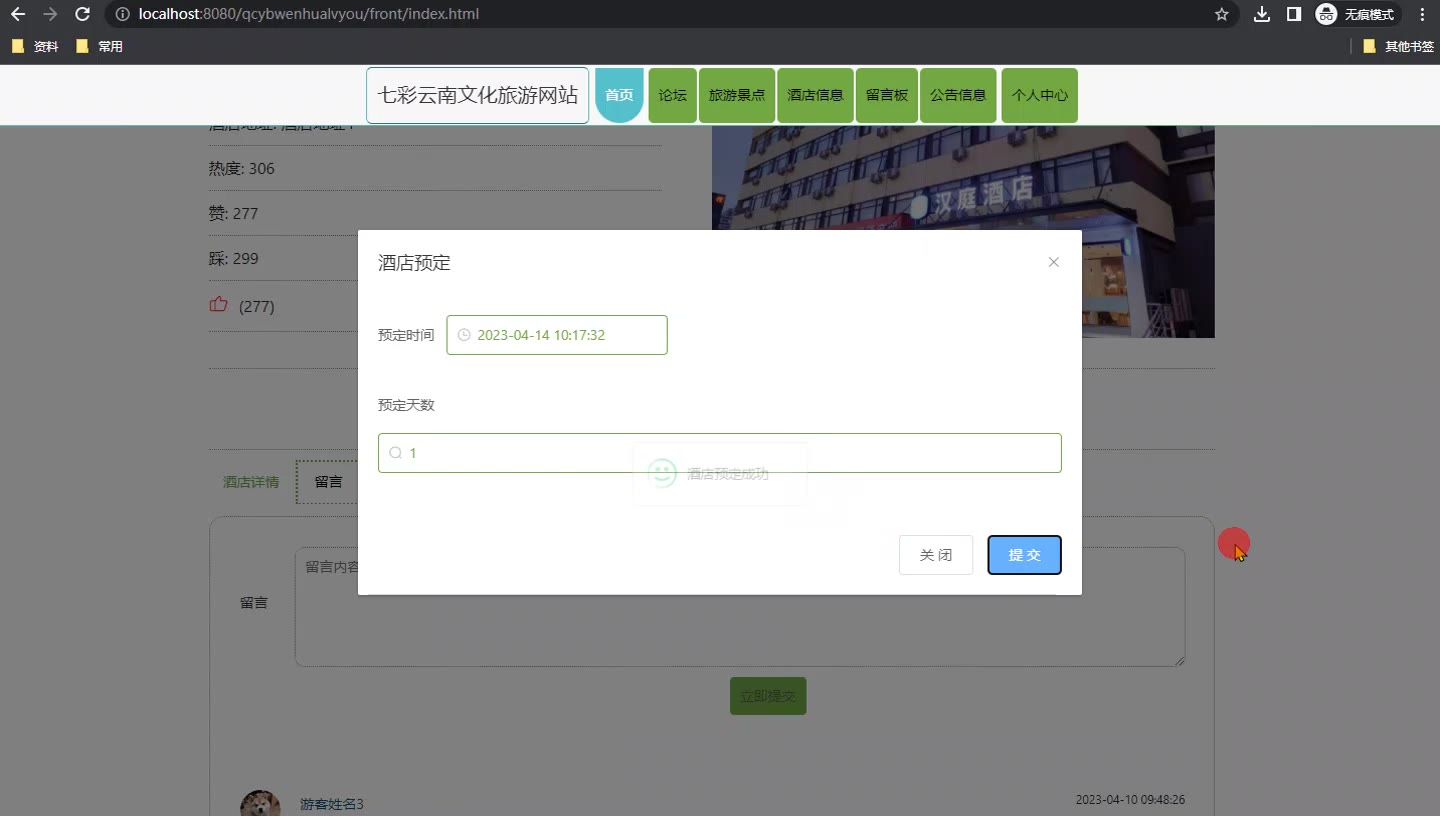The width and height of the screenshot is (1440, 816).
Task: Click the 预定时间 datetime field
Action: (x=557, y=335)
